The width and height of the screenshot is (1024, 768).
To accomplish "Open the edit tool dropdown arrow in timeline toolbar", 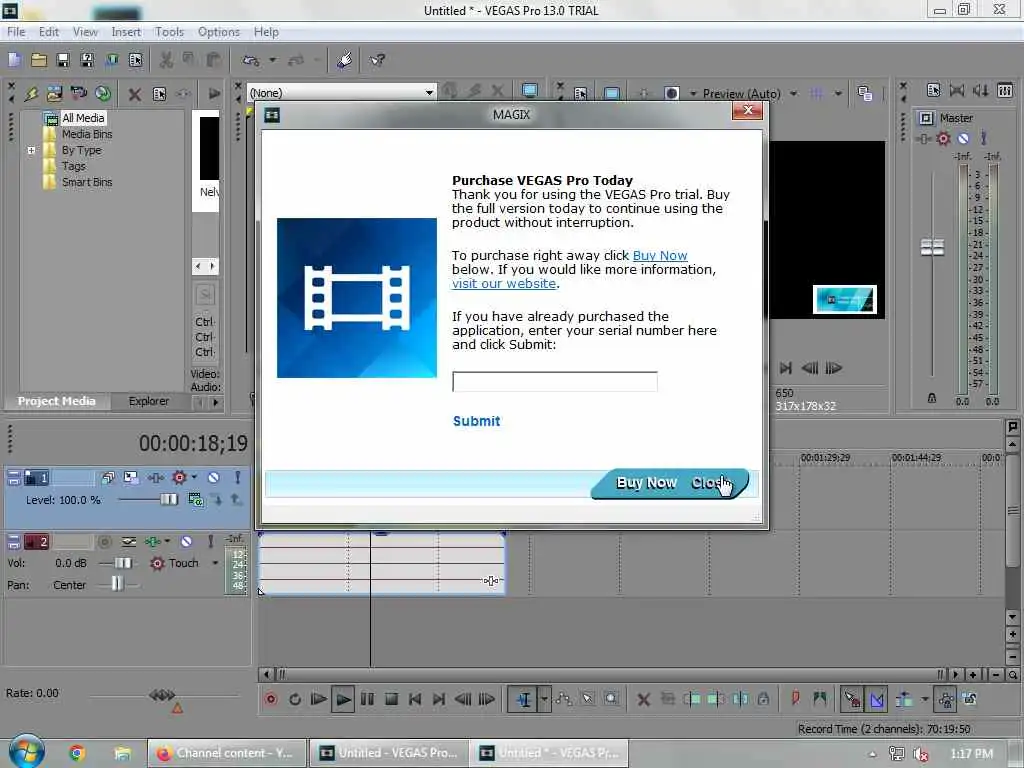I will (x=544, y=699).
